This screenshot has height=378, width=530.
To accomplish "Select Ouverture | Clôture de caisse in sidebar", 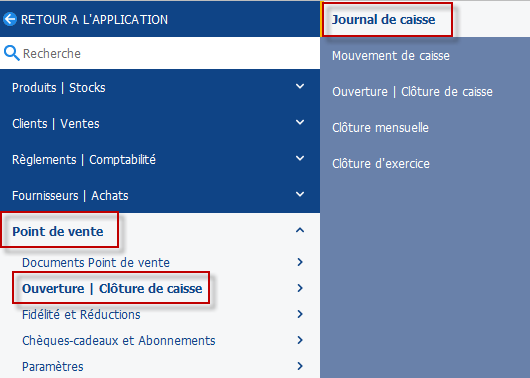I will pos(112,288).
